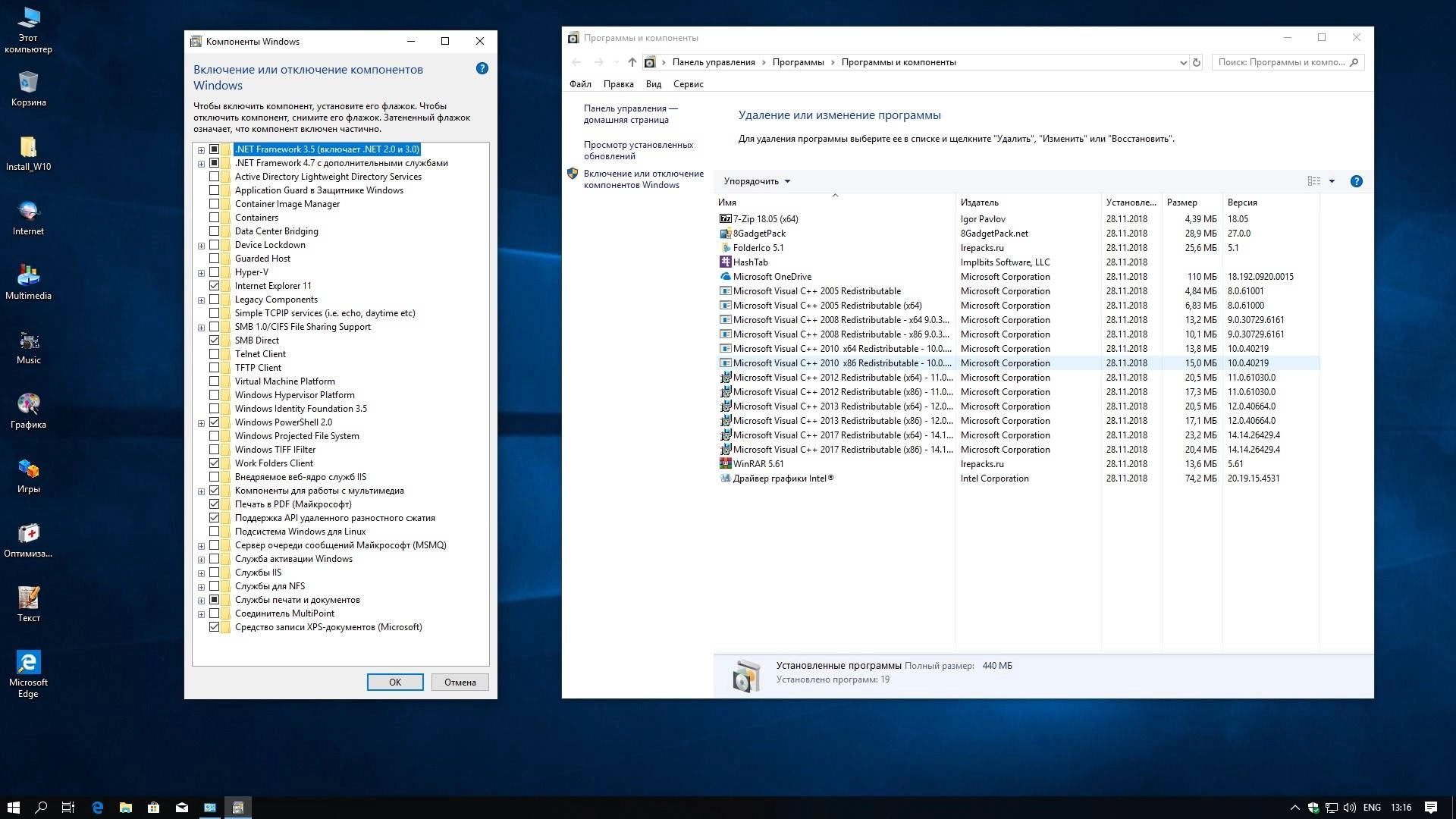Expand the Device Lockdown node
The width and height of the screenshot is (1456, 819).
pos(201,246)
